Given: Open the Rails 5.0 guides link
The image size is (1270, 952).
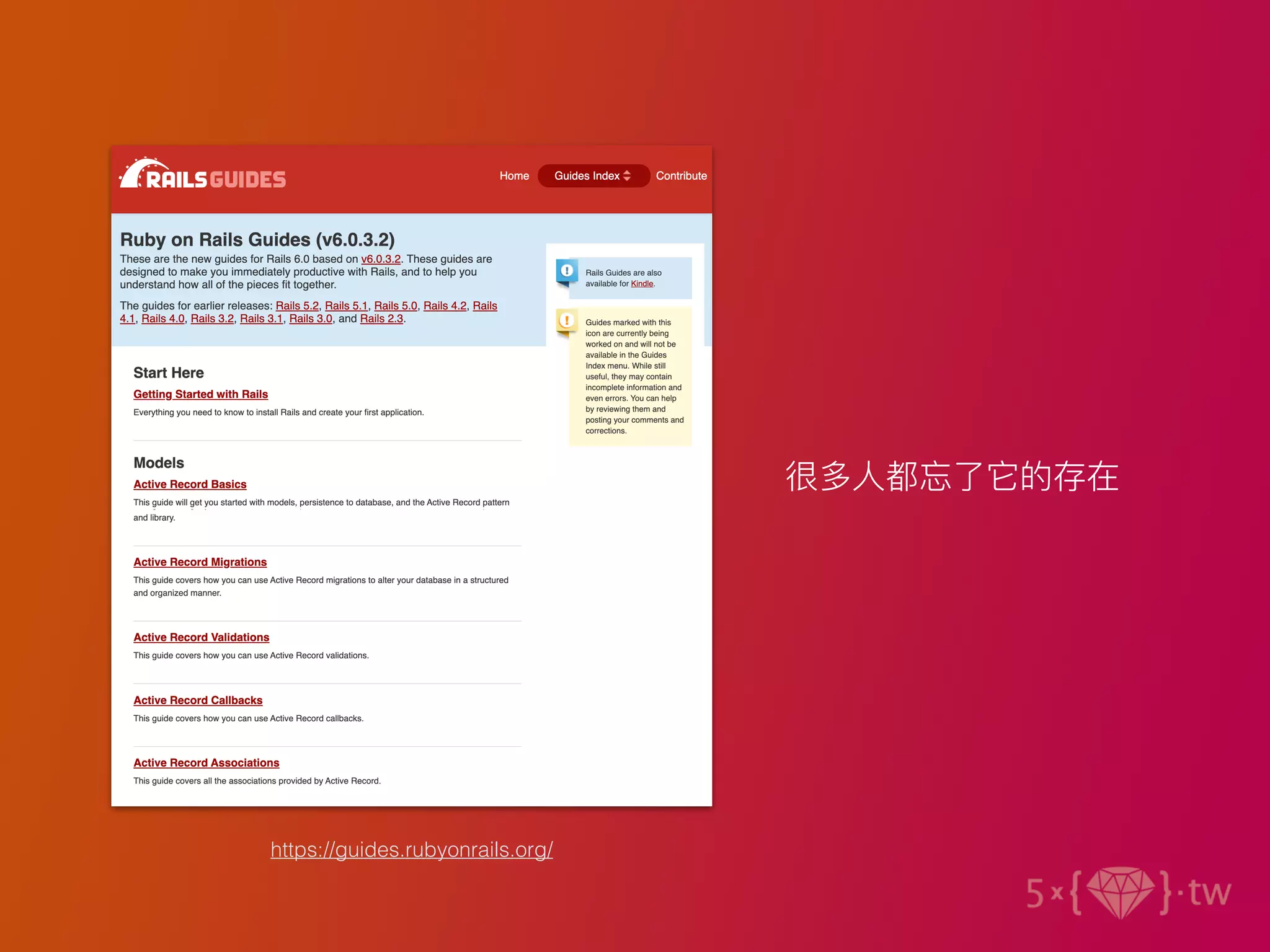Looking at the screenshot, I should pos(396,306).
